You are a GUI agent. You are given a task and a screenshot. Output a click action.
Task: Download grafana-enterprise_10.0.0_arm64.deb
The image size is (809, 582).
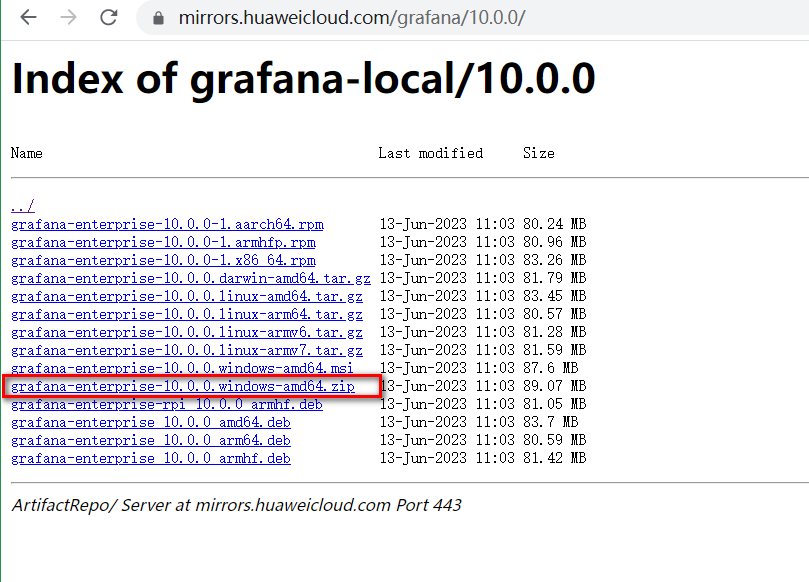[x=151, y=441]
